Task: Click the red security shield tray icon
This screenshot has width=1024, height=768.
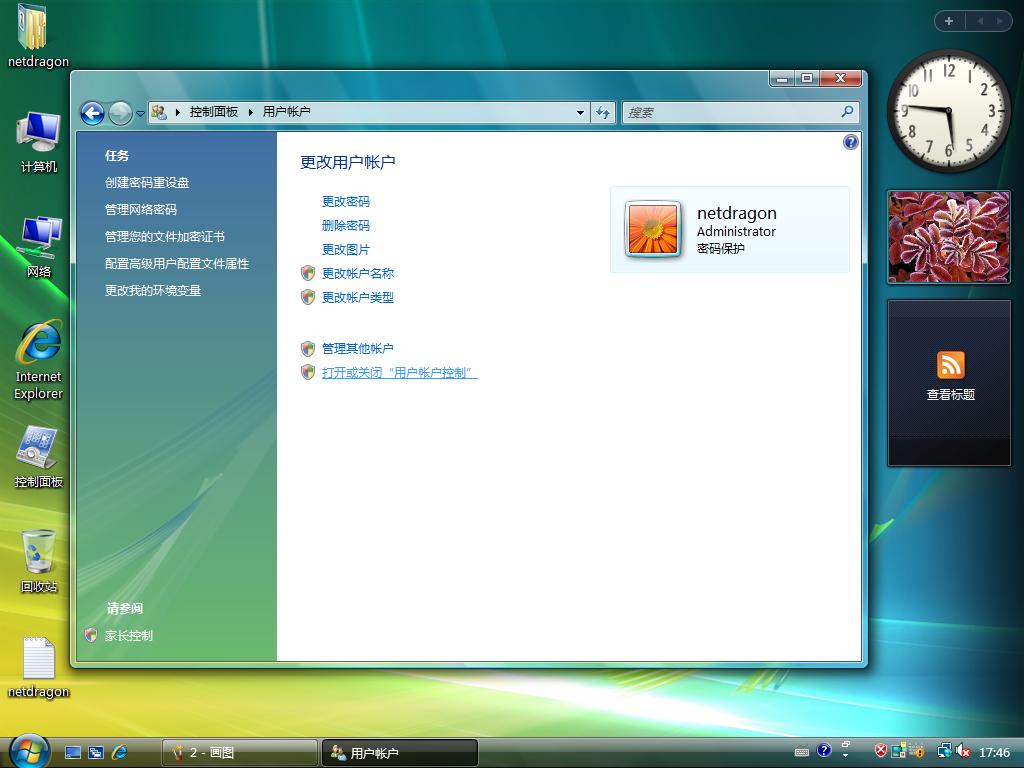Action: click(x=880, y=751)
